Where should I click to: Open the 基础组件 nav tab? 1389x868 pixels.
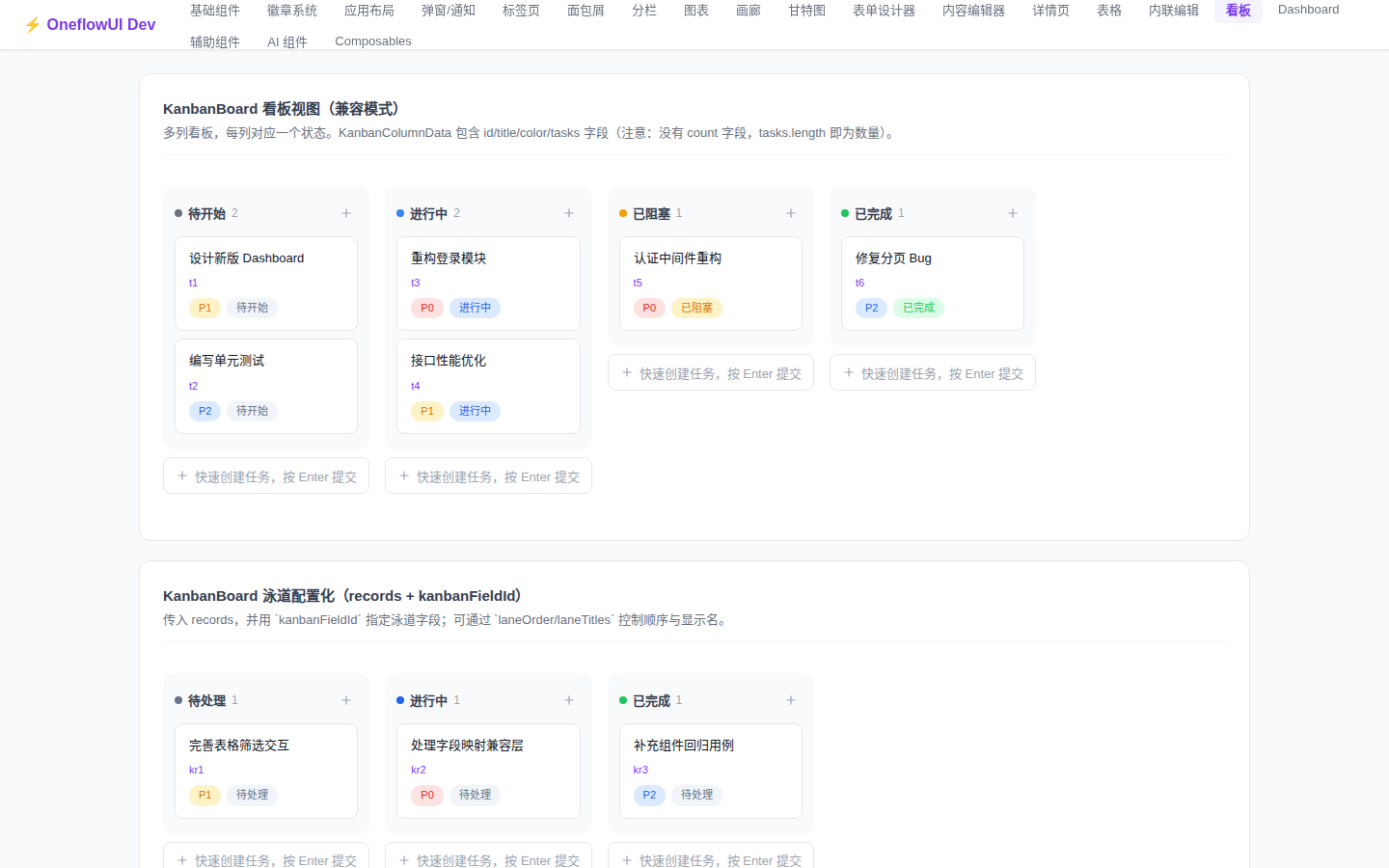pyautogui.click(x=215, y=11)
